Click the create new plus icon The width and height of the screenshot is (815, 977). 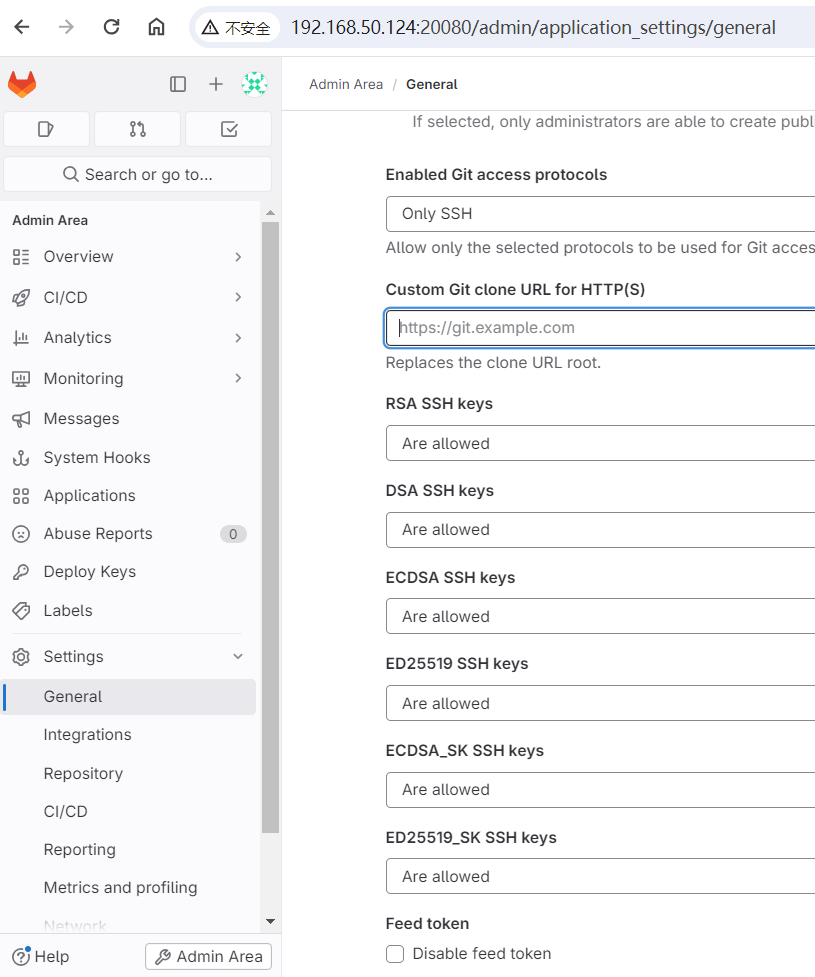216,84
